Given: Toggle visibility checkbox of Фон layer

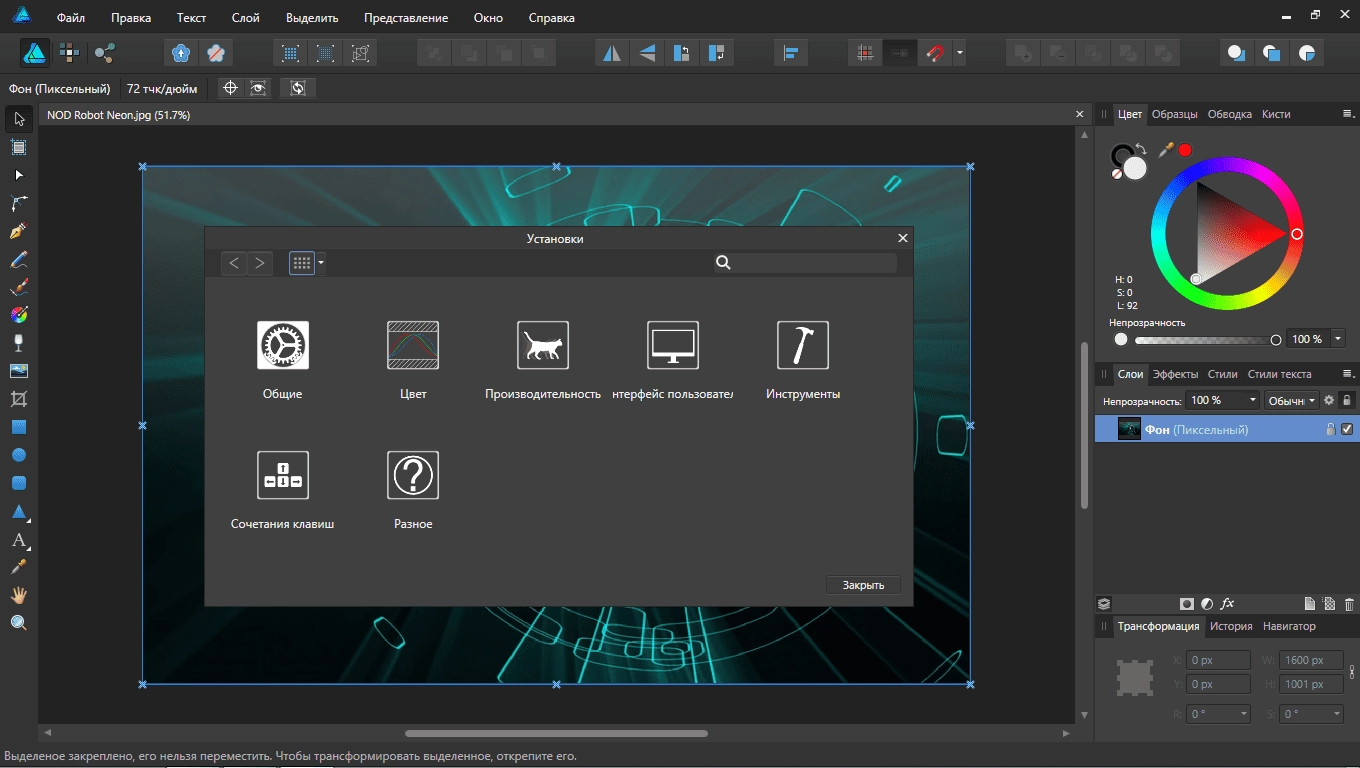Looking at the screenshot, I should (x=1347, y=430).
